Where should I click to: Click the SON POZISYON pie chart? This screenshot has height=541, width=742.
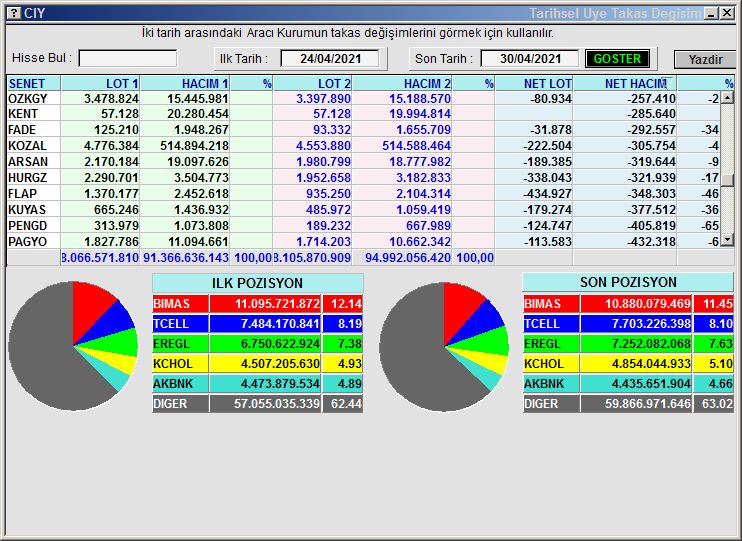coord(444,347)
